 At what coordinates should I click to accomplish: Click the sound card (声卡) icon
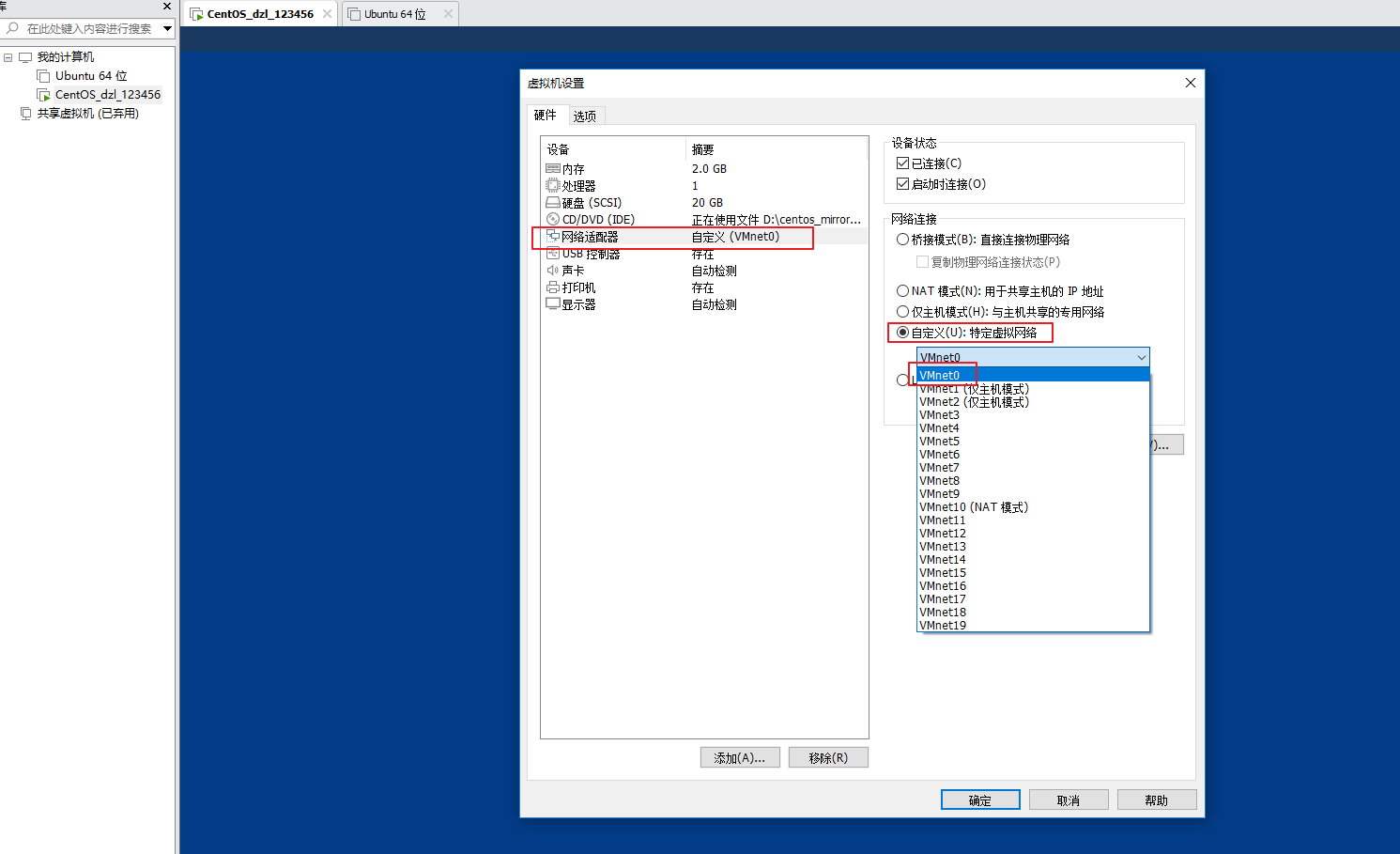[x=553, y=271]
